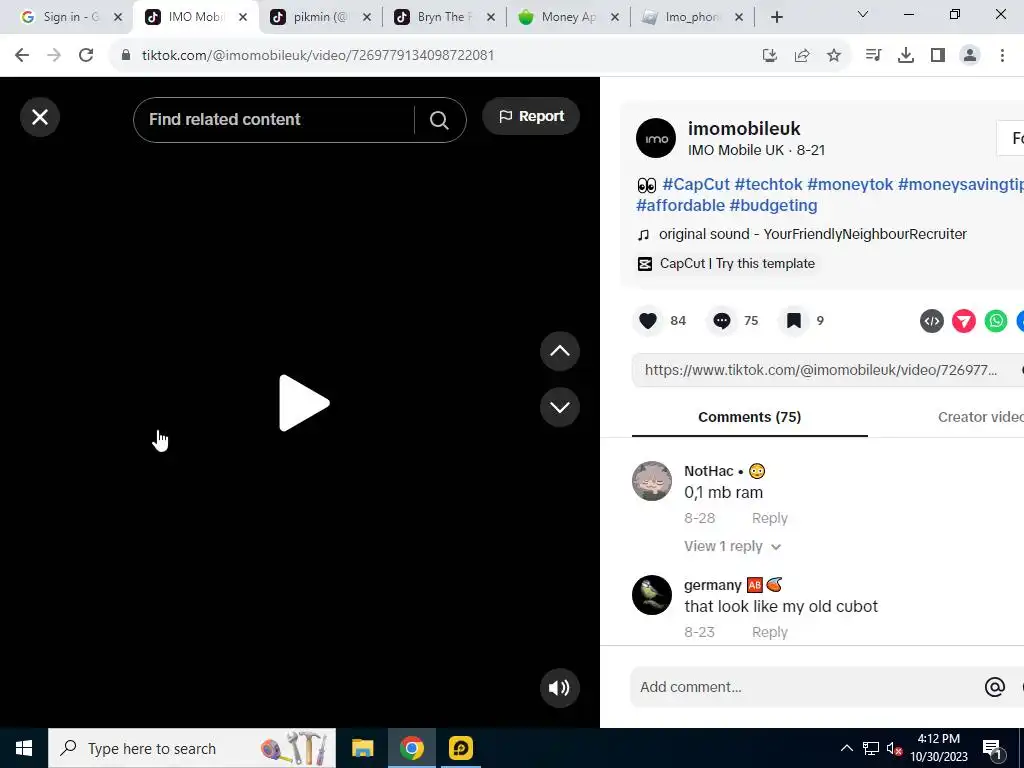Play the video with the center play button

click(304, 403)
